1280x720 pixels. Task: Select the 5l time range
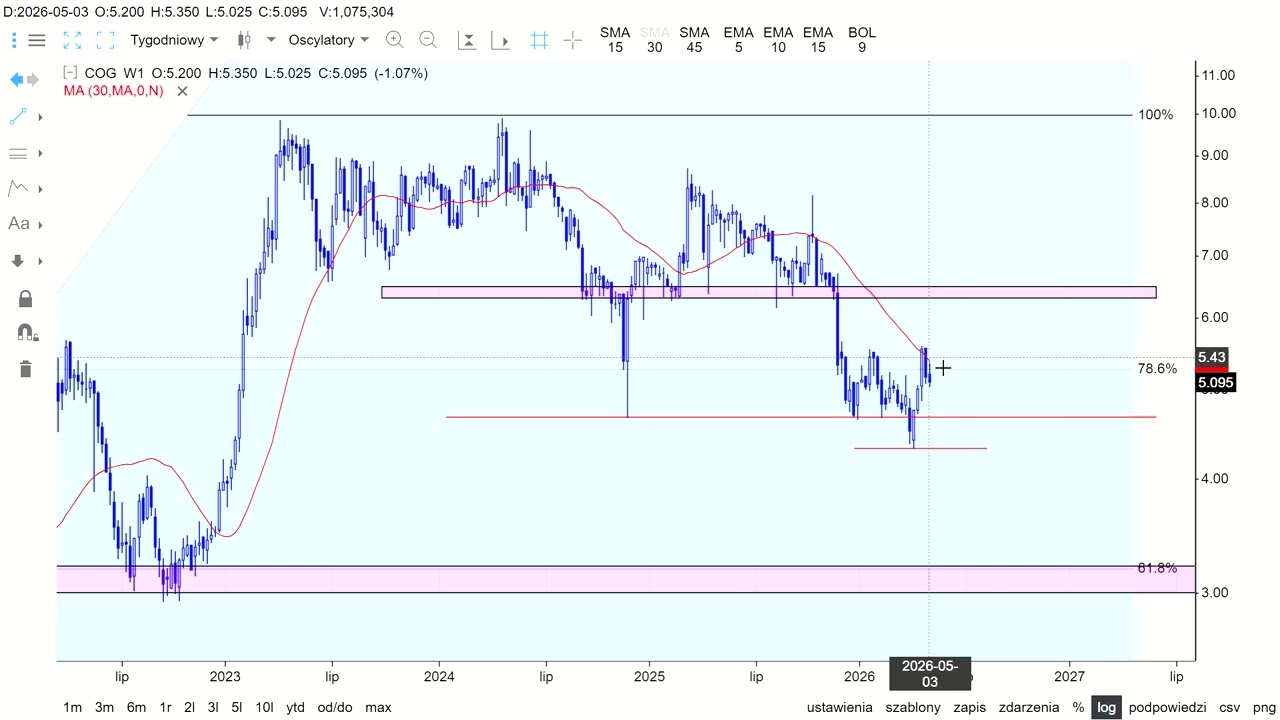click(237, 707)
